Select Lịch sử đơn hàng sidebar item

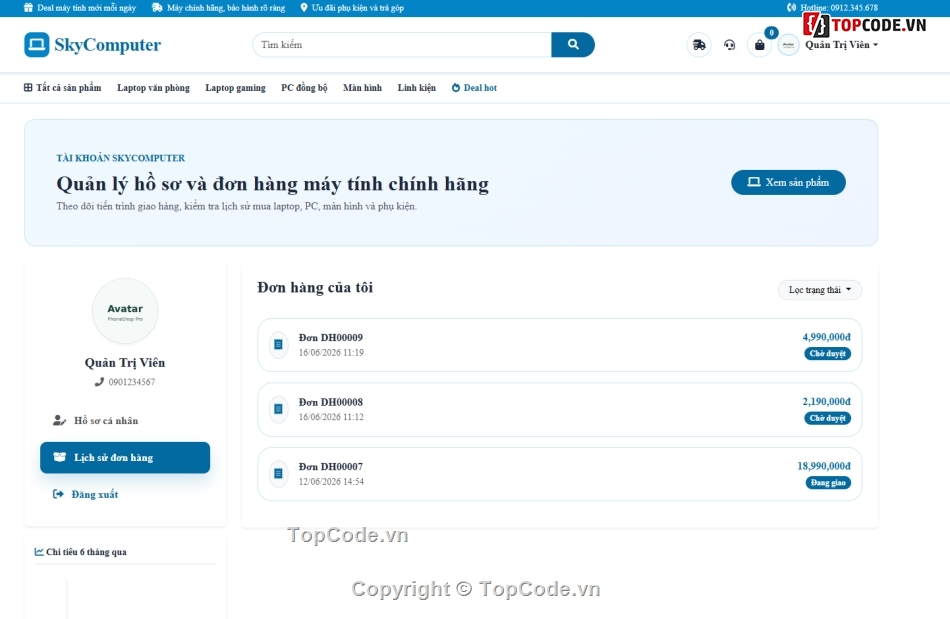[125, 458]
